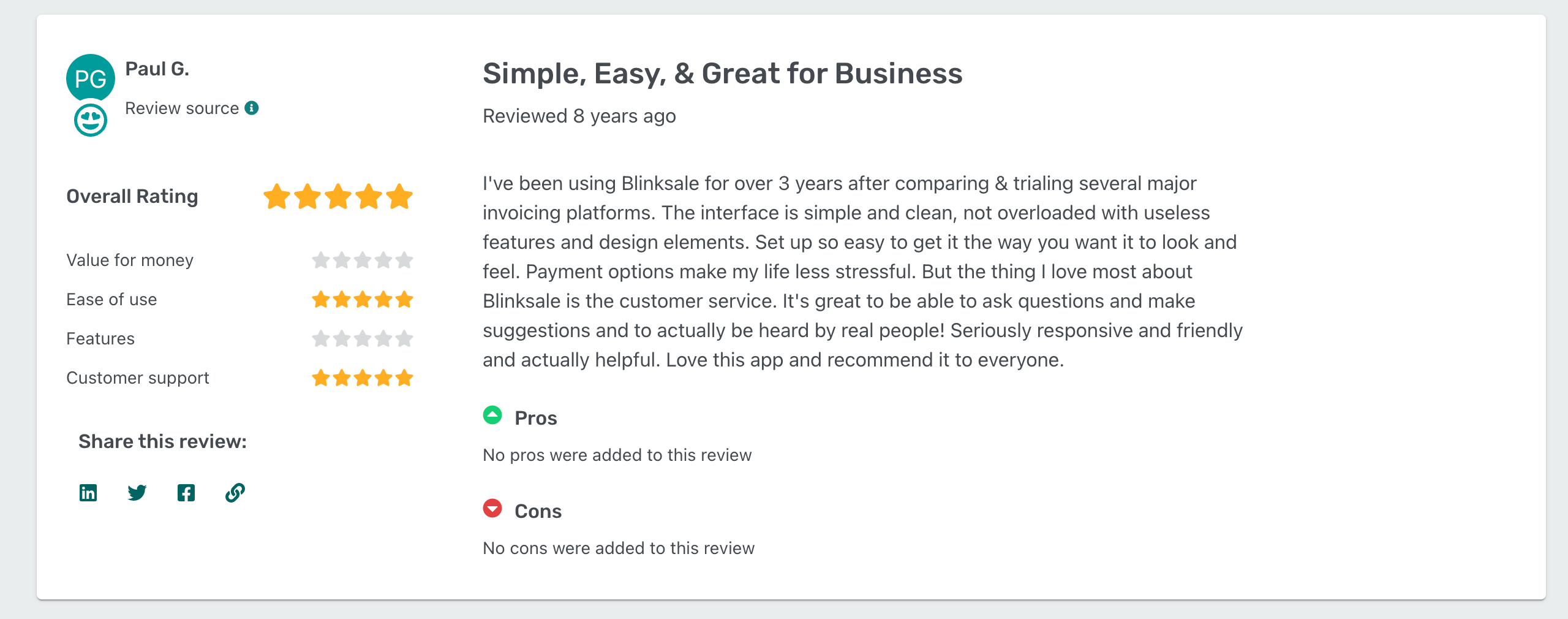Image resolution: width=1568 pixels, height=619 pixels.
Task: Select the third star under Features
Action: (x=362, y=338)
